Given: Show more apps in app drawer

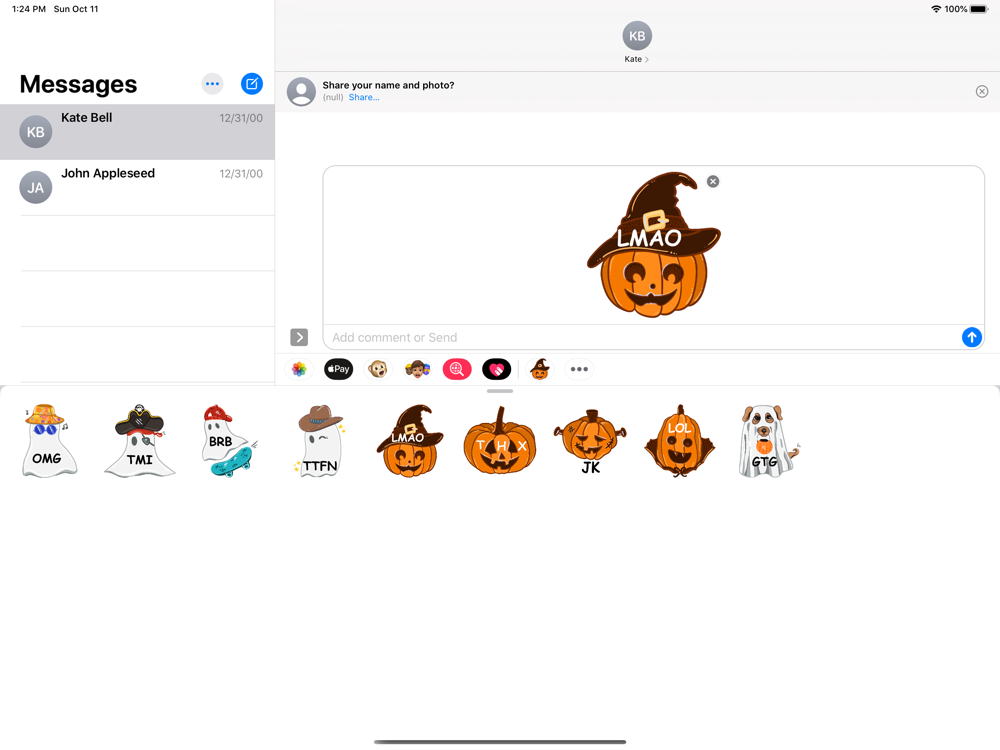Looking at the screenshot, I should pos(579,369).
